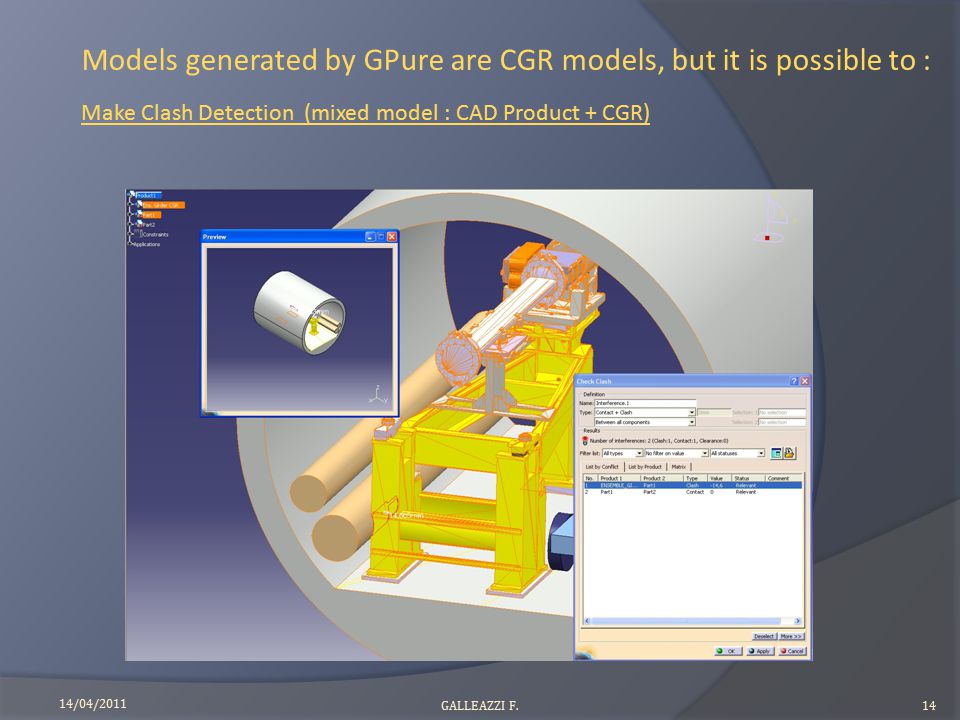Switch to the List by Product tab
The image size is (960, 720).
point(645,467)
